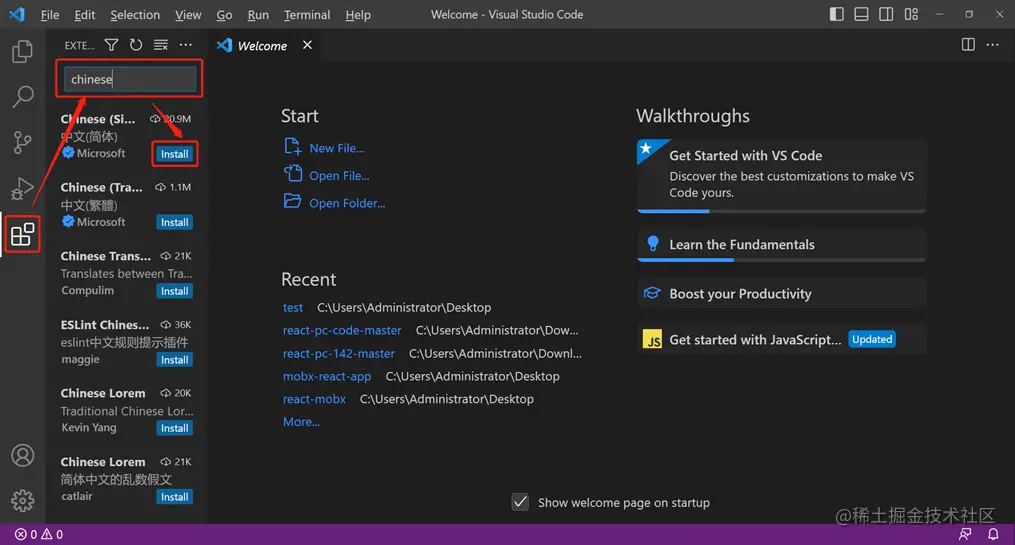This screenshot has height=545, width=1015.
Task: Open Get started with JavaScript walkthrough
Action: click(x=781, y=339)
